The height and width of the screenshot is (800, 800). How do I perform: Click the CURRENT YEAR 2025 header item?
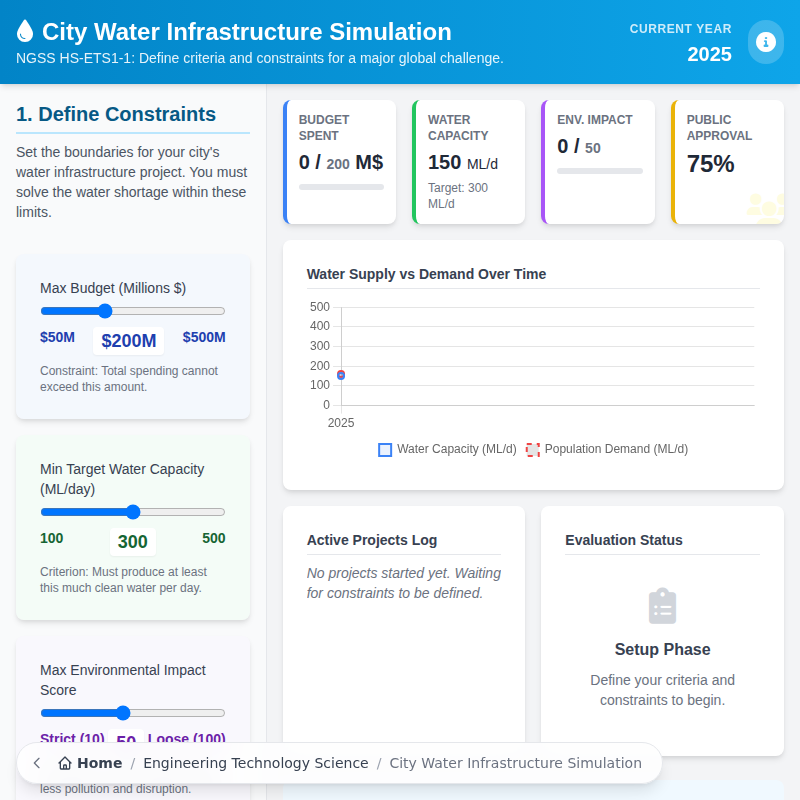point(681,42)
